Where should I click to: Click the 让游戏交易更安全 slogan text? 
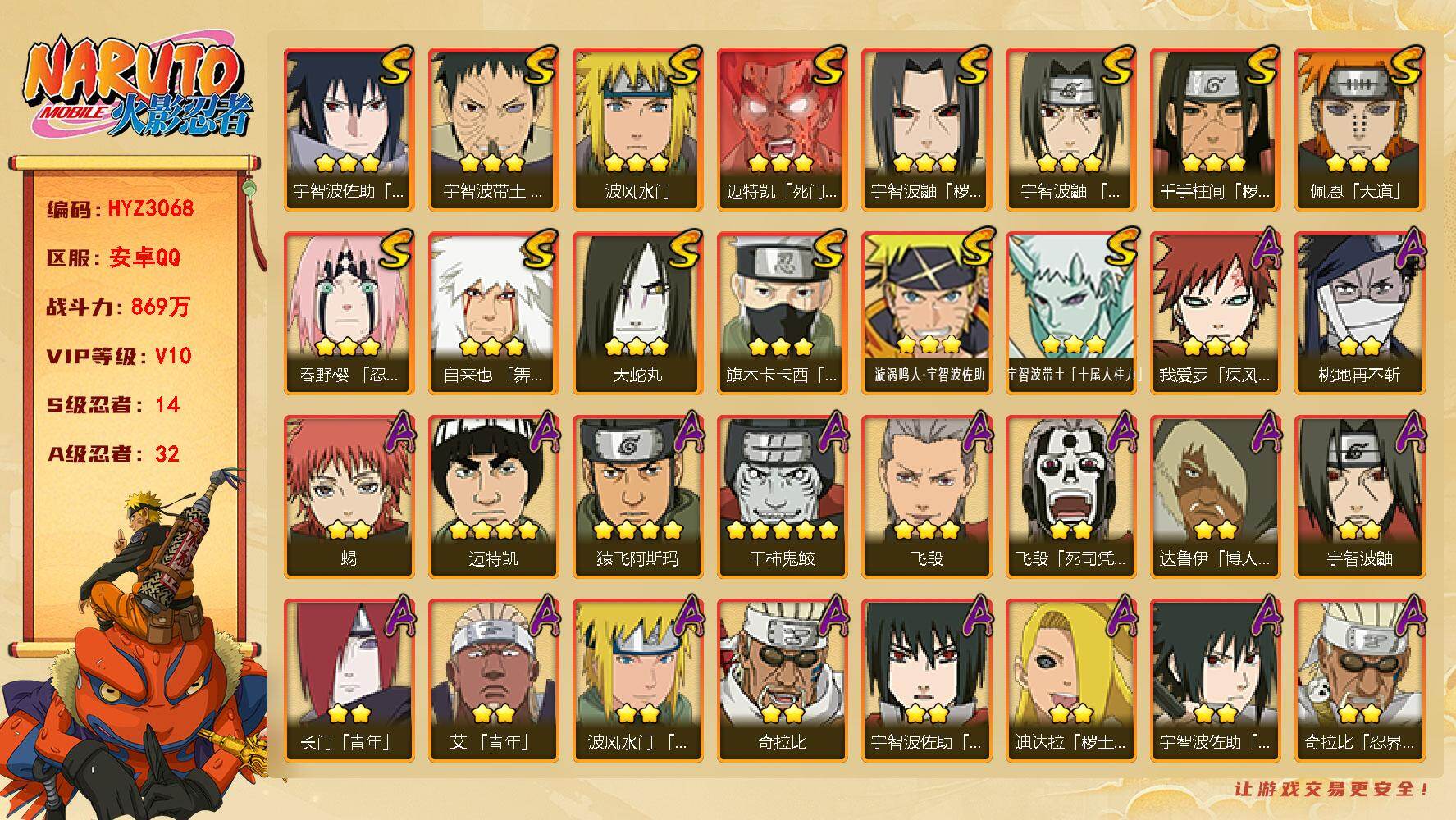coord(1332,789)
